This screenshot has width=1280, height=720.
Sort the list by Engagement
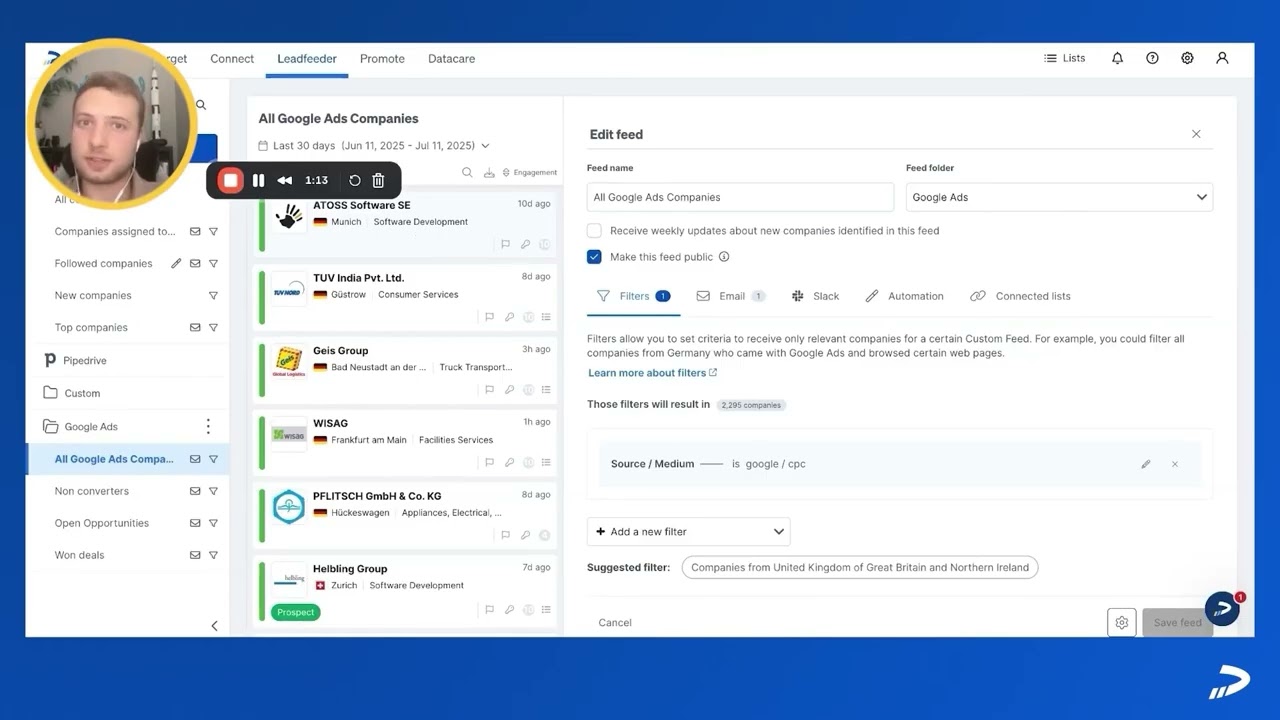(530, 172)
